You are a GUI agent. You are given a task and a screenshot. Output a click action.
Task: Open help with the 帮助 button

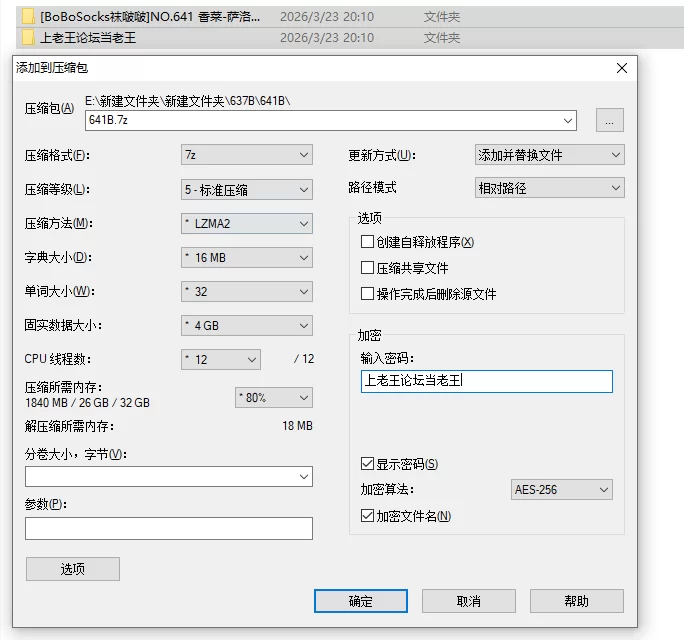(x=577, y=601)
